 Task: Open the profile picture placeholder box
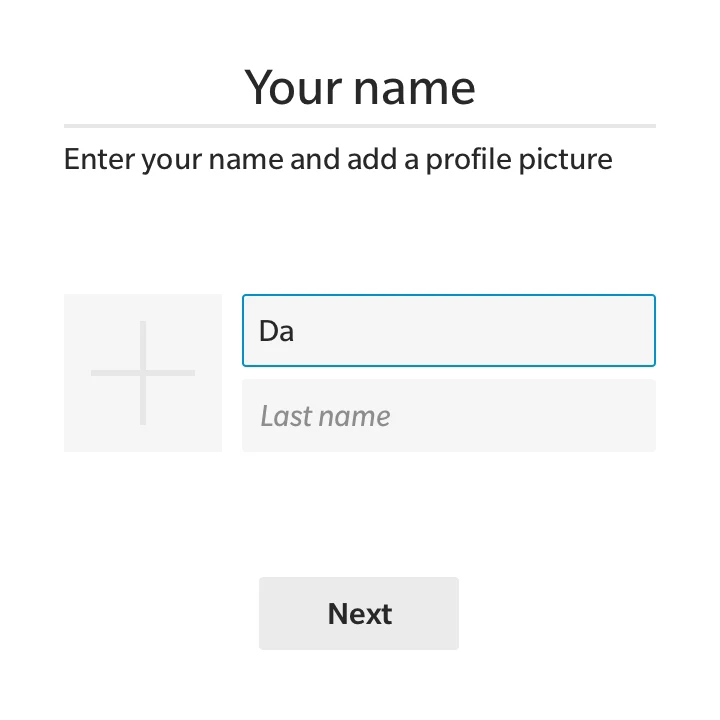[x=143, y=373]
